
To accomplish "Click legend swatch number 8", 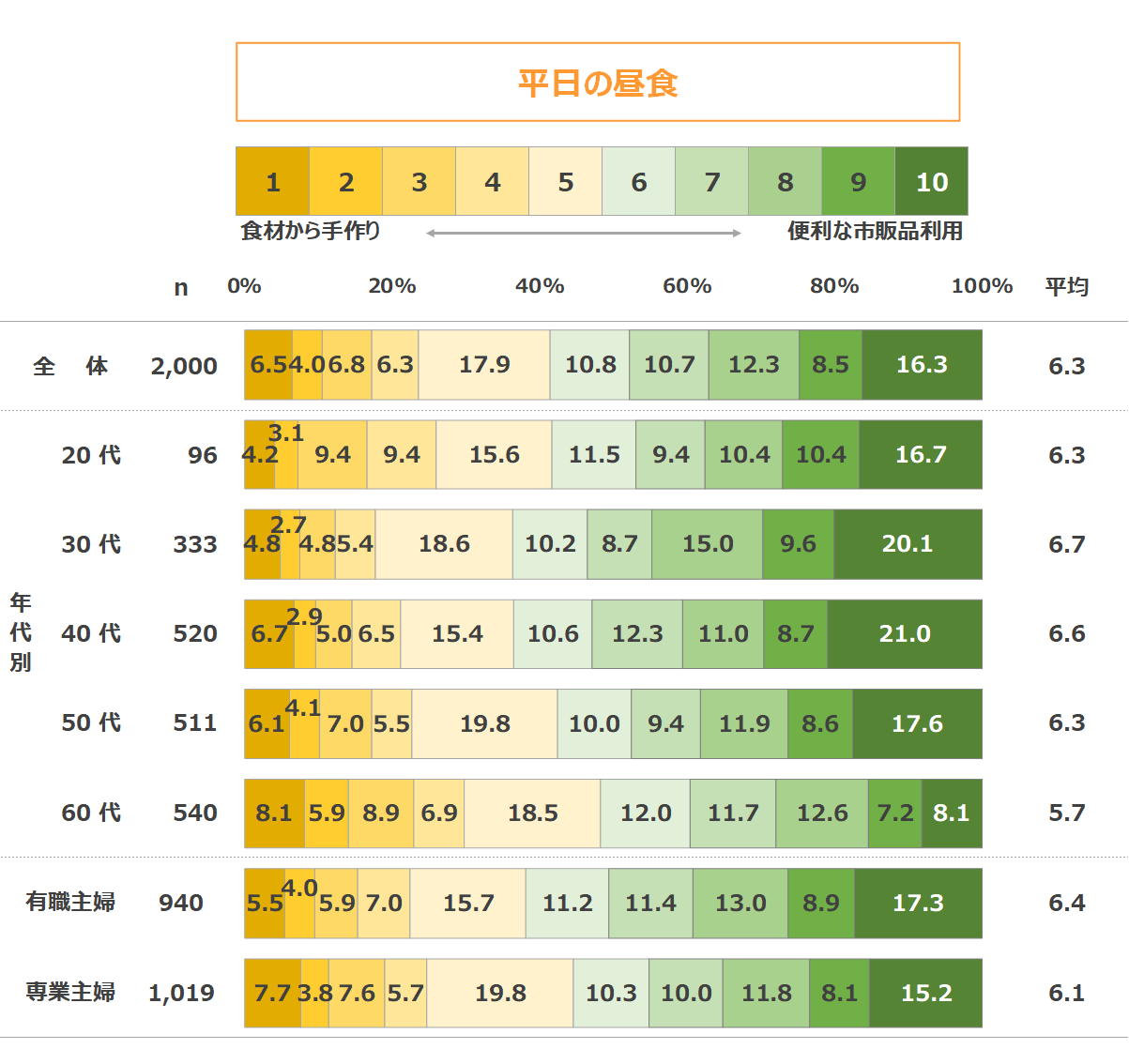I will (x=785, y=182).
